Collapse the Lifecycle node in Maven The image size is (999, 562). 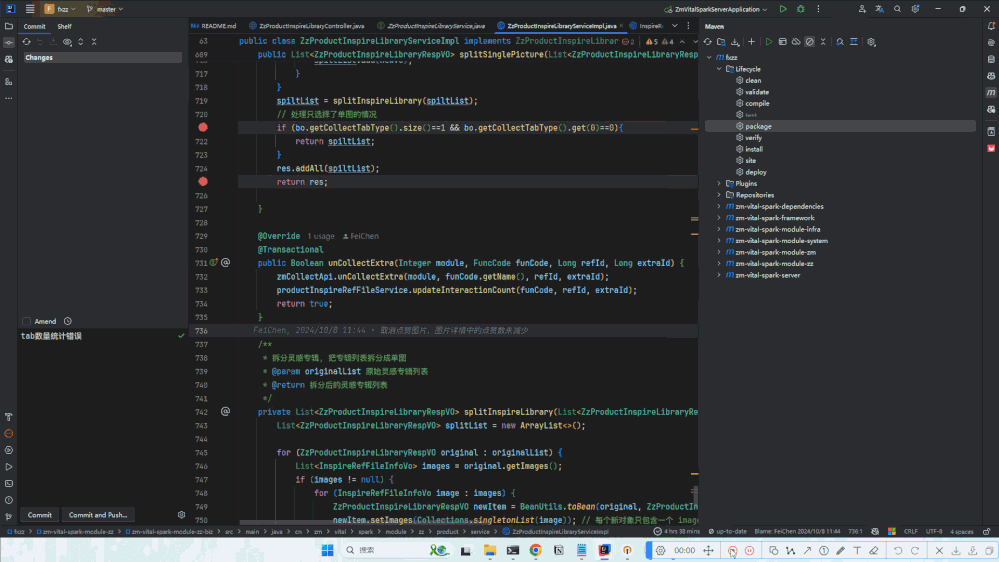point(718,69)
